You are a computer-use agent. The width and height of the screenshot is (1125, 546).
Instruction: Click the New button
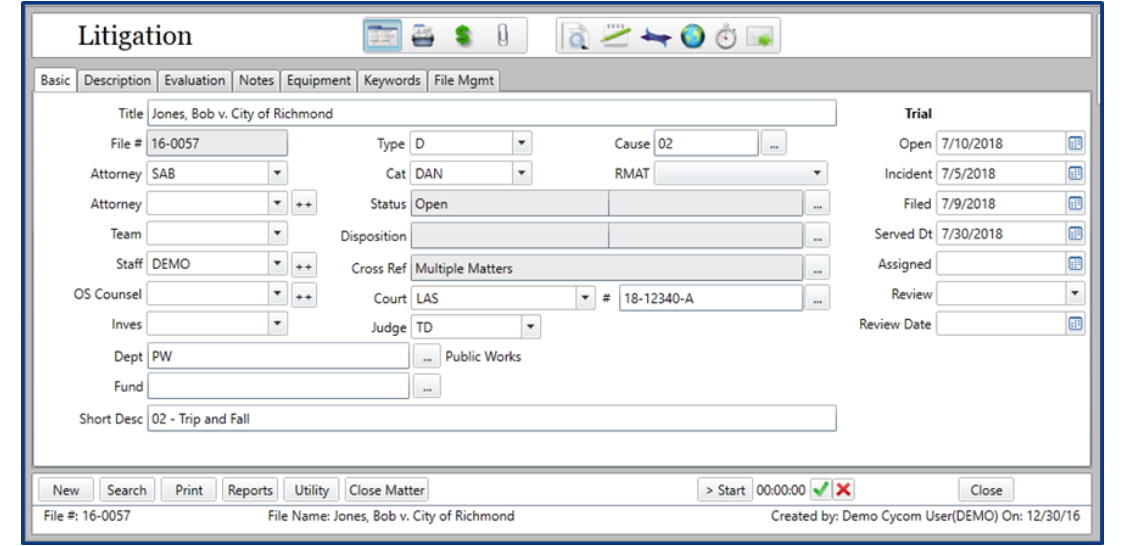tap(65, 490)
